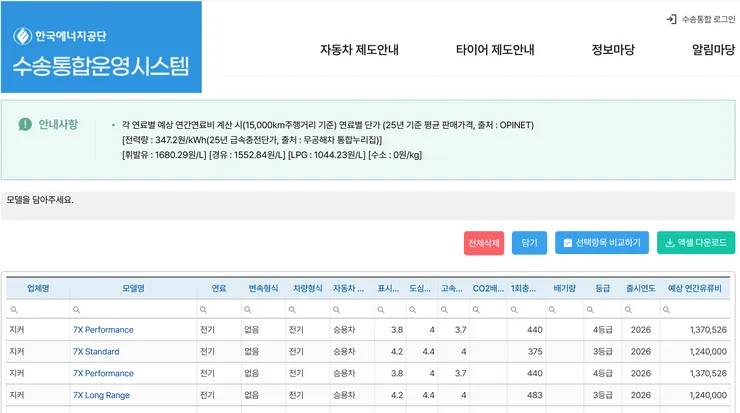Click 지커 in the 7X Long Range row
740x413 pixels.
(17, 395)
